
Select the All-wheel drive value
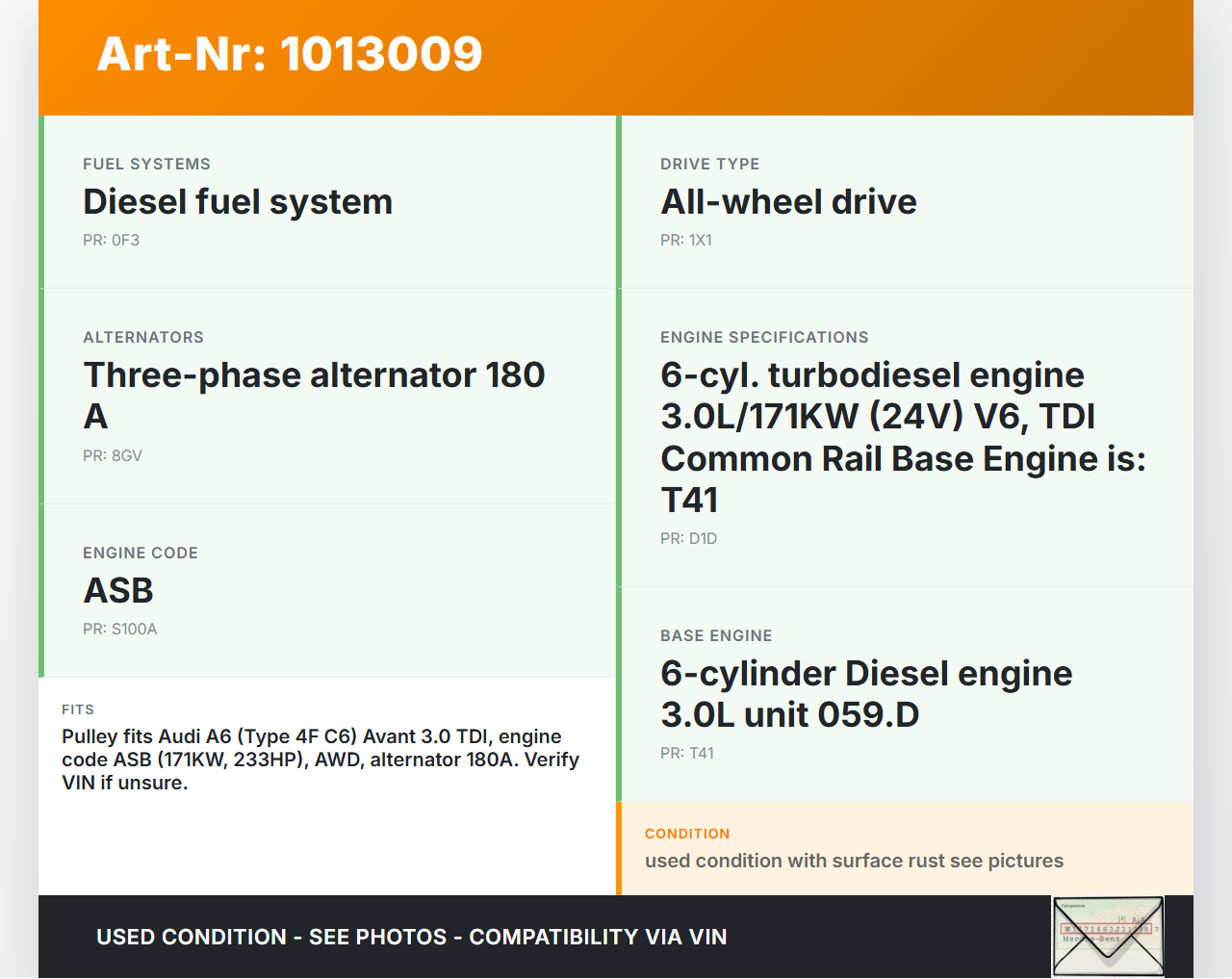[788, 202]
